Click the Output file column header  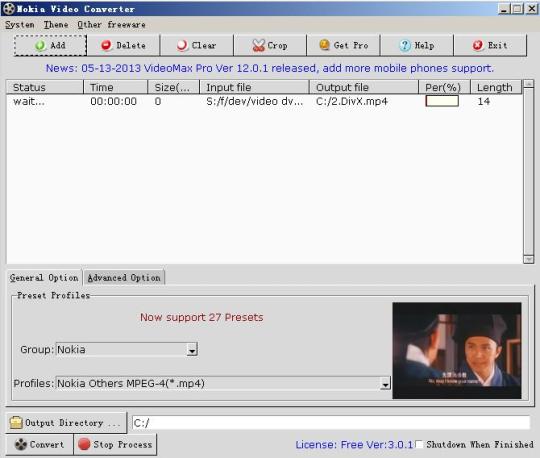click(x=364, y=87)
